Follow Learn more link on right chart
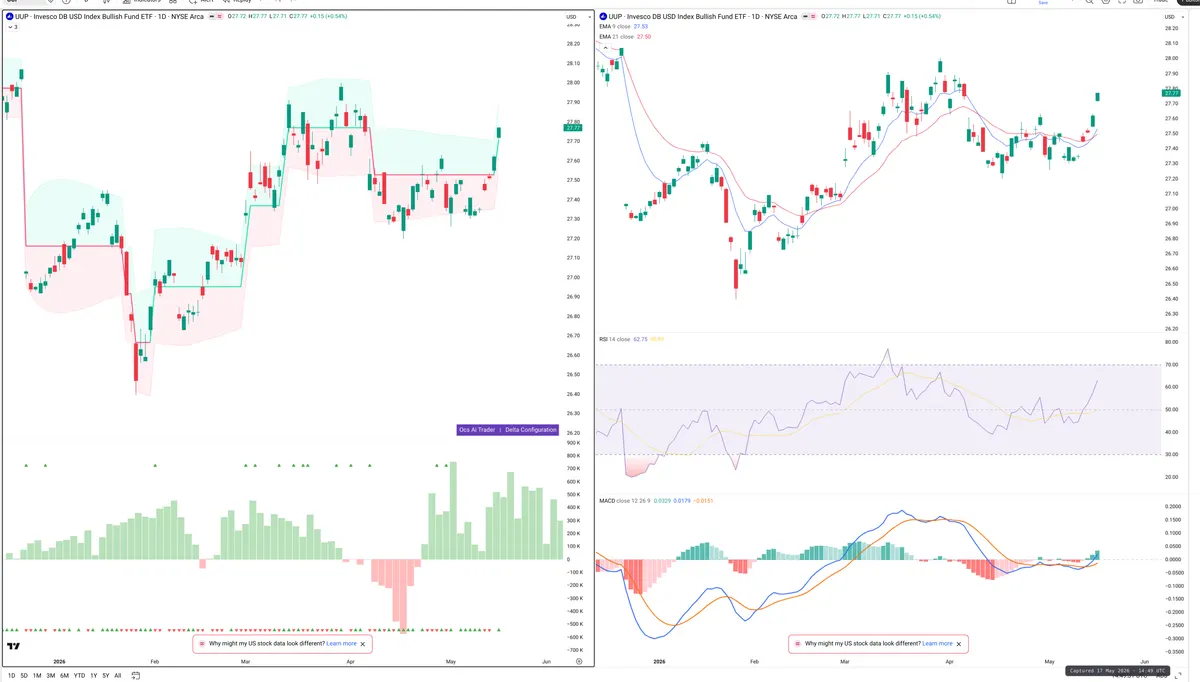 (x=937, y=644)
